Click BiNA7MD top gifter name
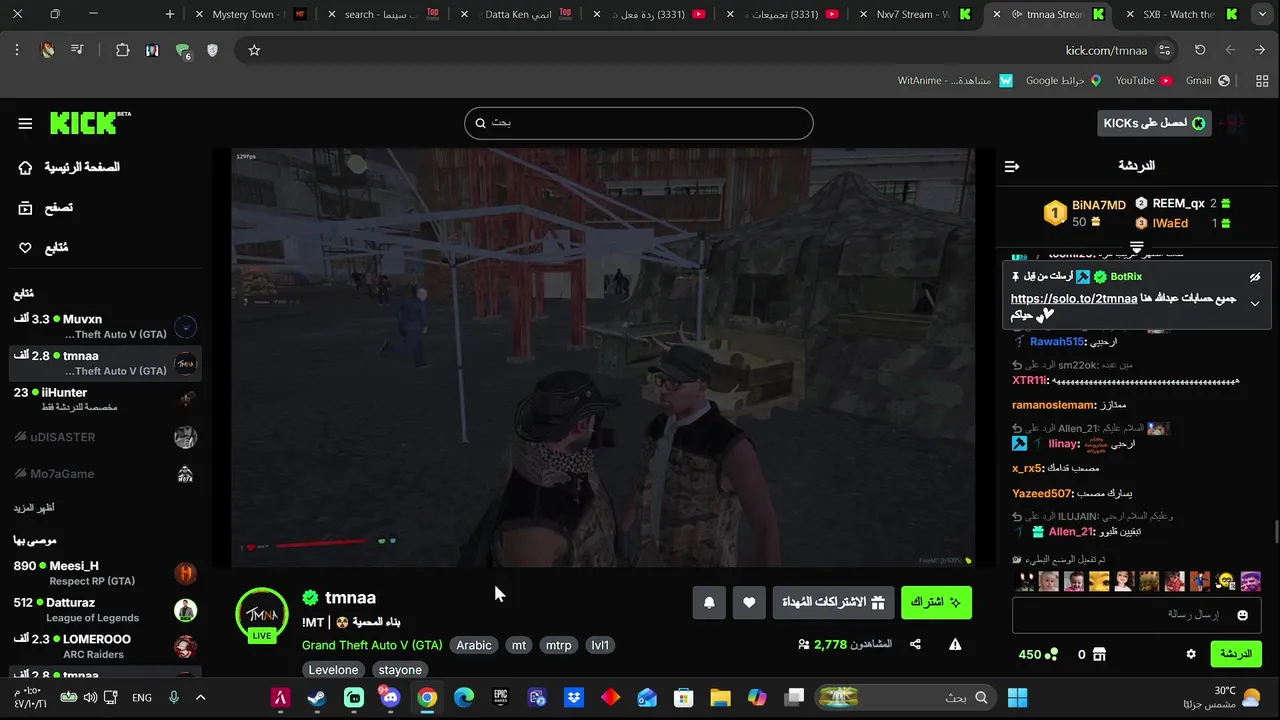1280x720 pixels. point(1099,205)
